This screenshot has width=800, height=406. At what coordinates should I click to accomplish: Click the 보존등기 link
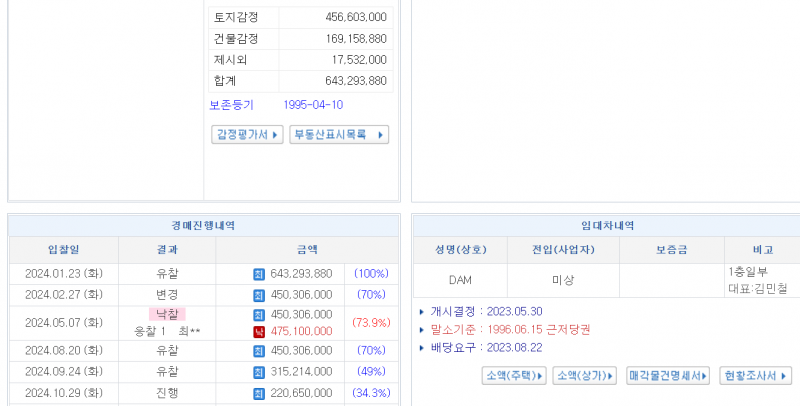point(231,105)
